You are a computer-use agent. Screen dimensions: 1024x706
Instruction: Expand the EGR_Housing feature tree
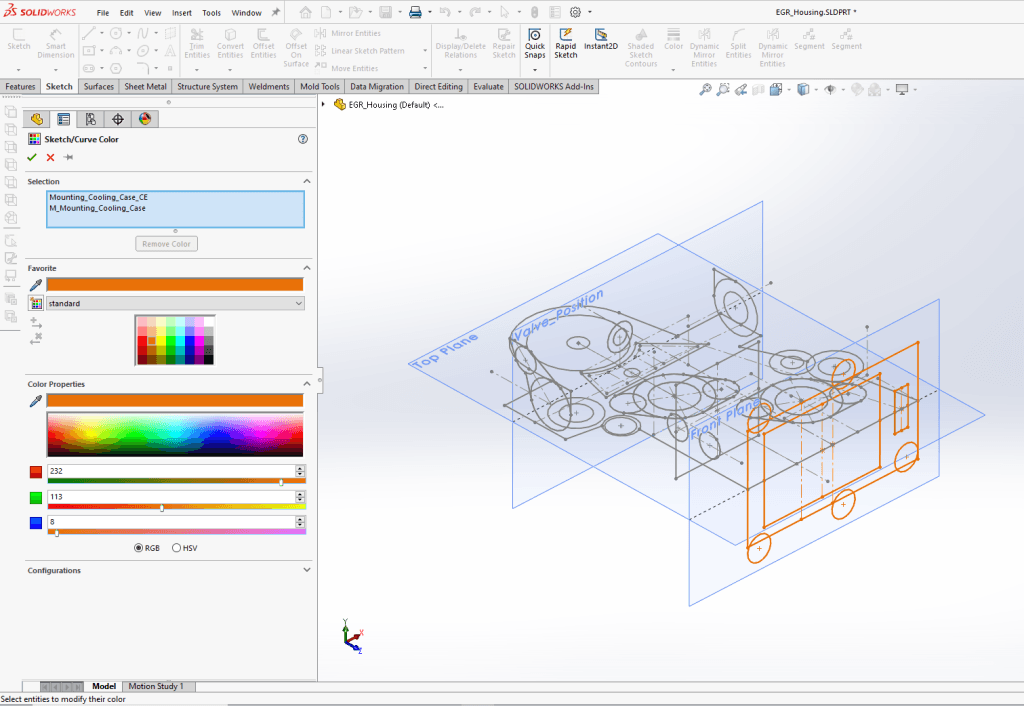[x=324, y=104]
